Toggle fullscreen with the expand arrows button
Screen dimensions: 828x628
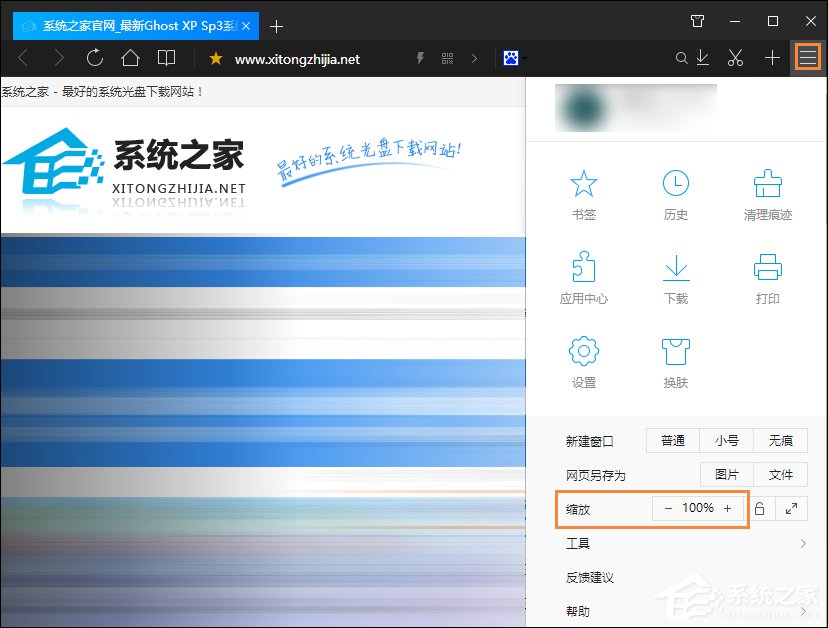click(x=791, y=509)
